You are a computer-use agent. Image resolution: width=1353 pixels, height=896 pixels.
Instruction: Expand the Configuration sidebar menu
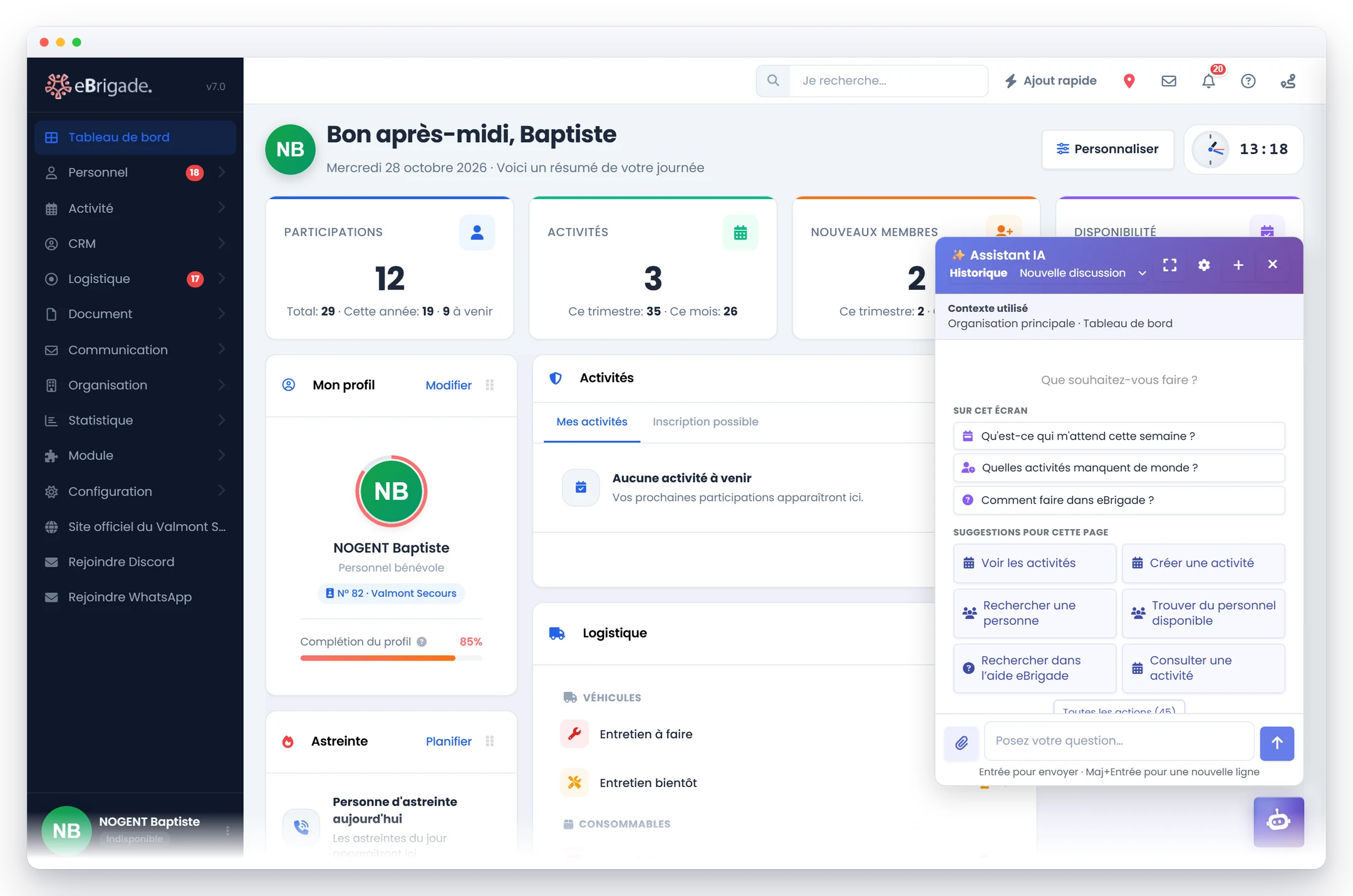click(135, 492)
